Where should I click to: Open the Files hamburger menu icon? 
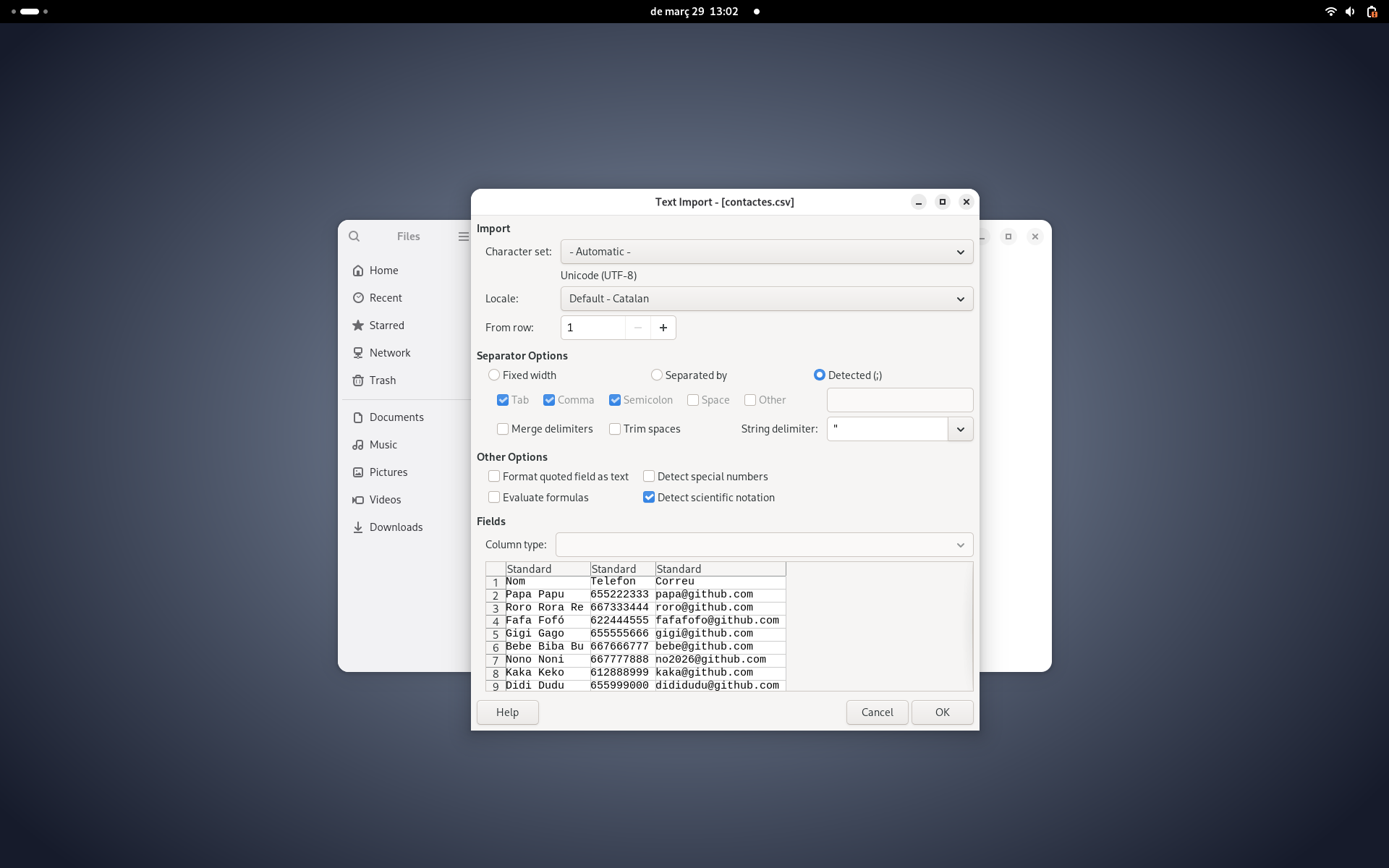(463, 237)
